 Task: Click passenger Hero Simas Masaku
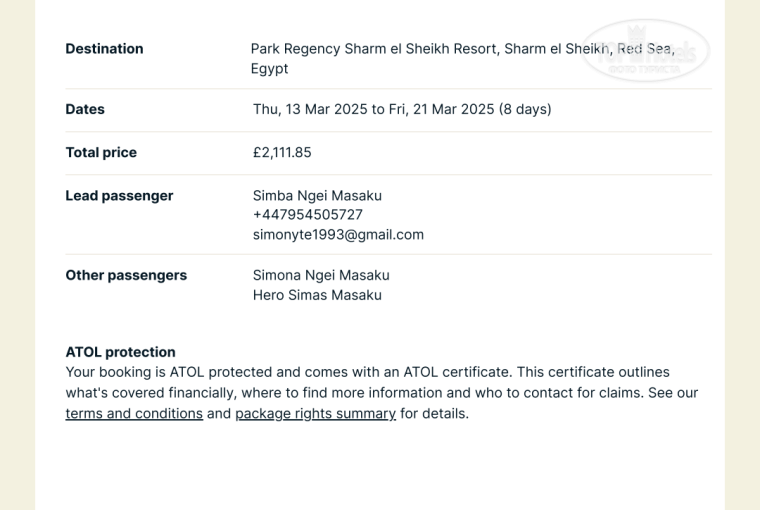[x=317, y=295]
